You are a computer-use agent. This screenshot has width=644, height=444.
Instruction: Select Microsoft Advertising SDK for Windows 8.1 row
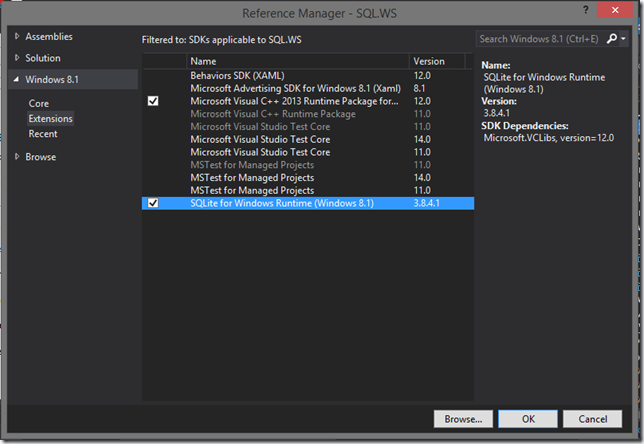[x=308, y=88]
